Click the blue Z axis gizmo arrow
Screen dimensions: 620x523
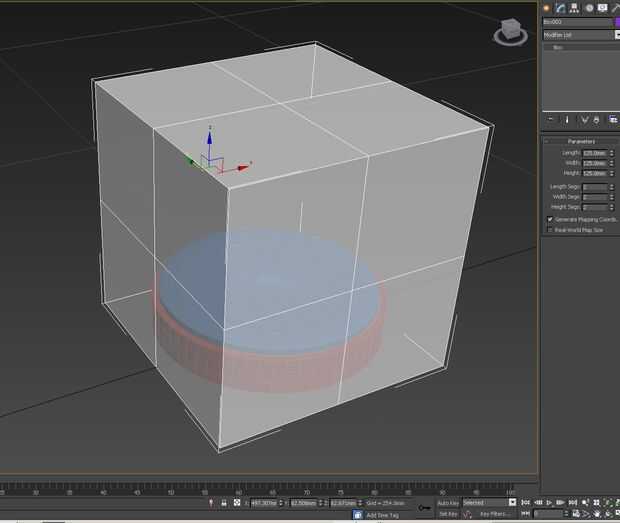click(210, 139)
